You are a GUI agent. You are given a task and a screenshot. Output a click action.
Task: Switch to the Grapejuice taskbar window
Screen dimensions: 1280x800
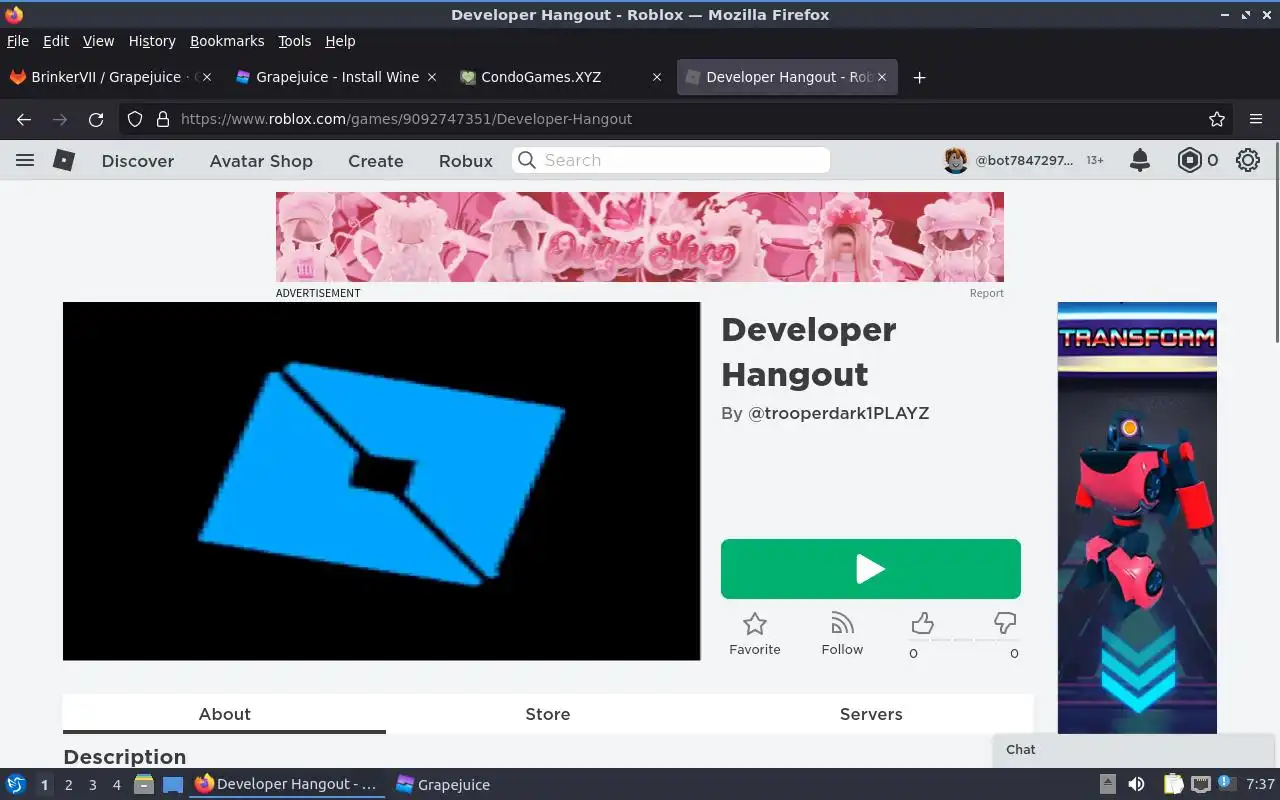pyautogui.click(x=442, y=785)
